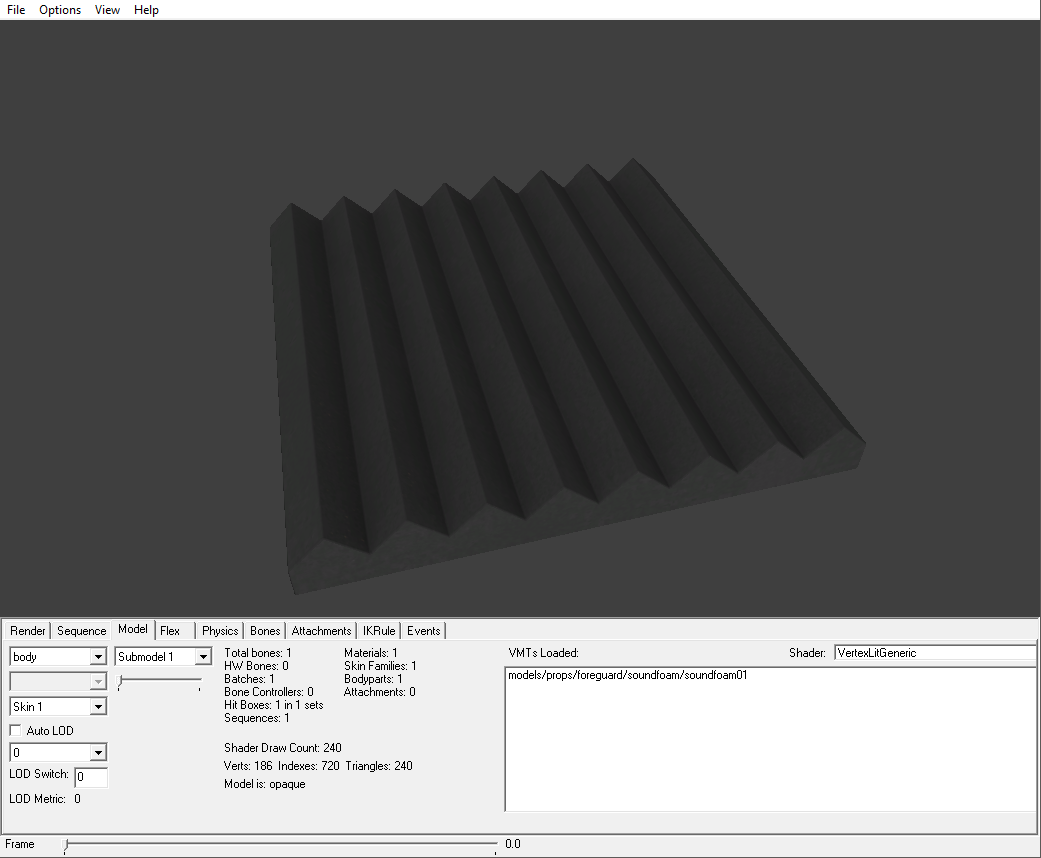This screenshot has width=1041, height=858.
Task: Click the slider below Submodel dropdown
Action: (159, 681)
